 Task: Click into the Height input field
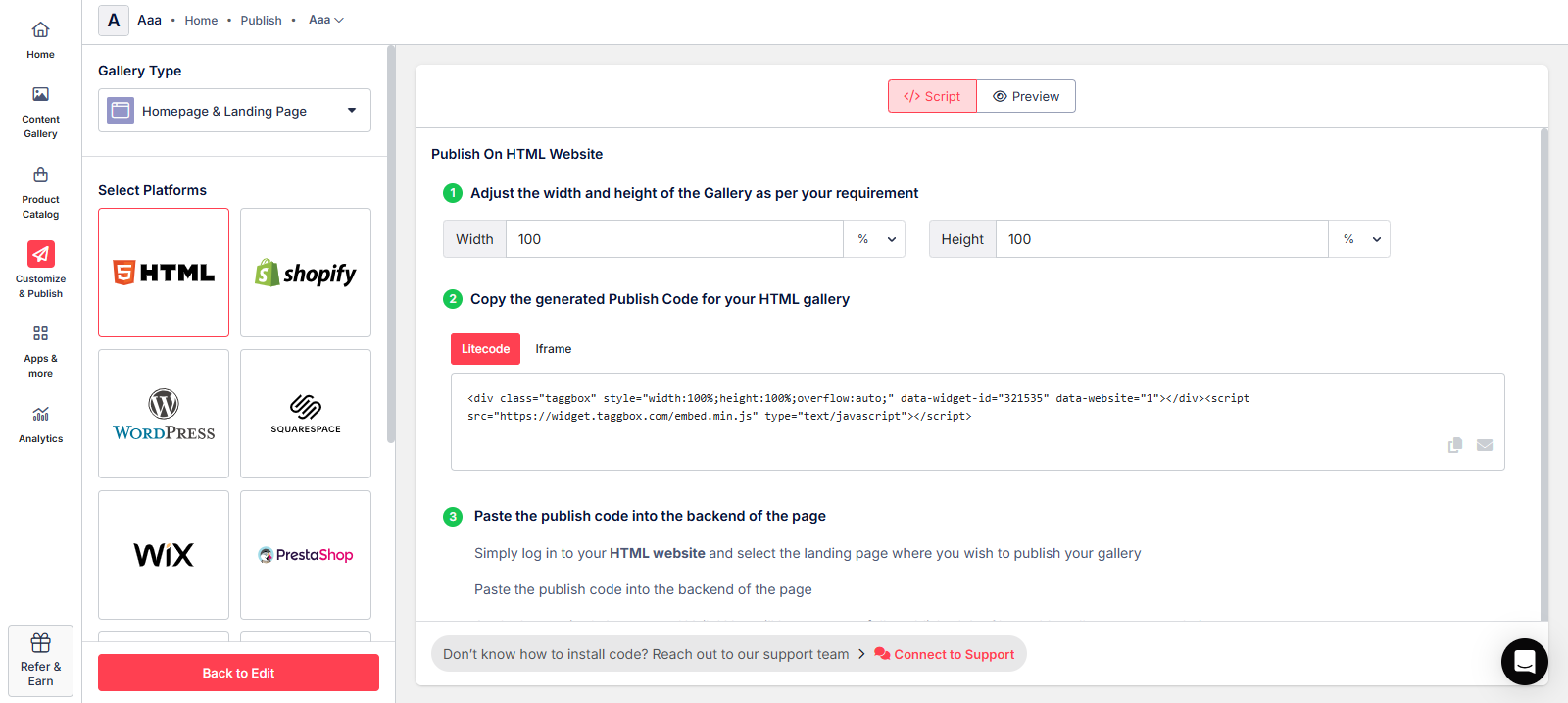[1162, 239]
